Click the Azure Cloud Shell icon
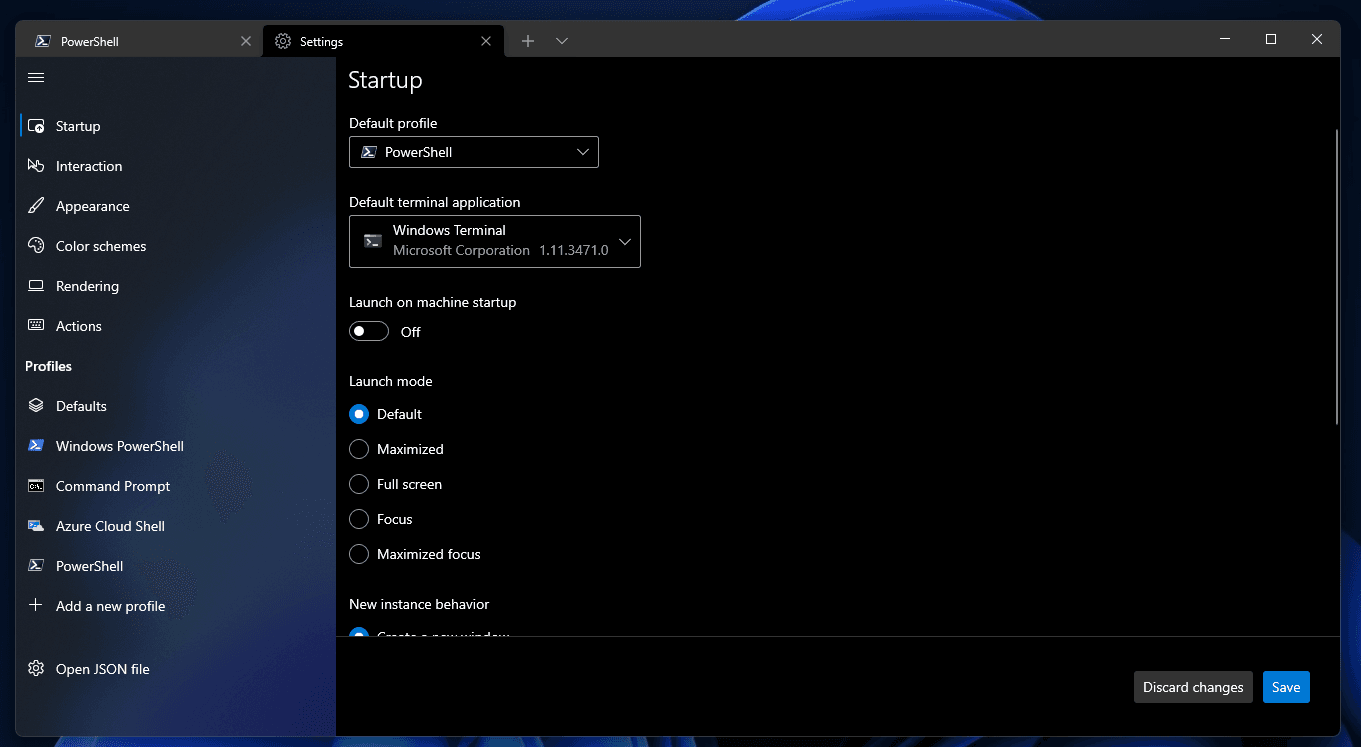Screen dimensions: 1361x747 [36, 526]
